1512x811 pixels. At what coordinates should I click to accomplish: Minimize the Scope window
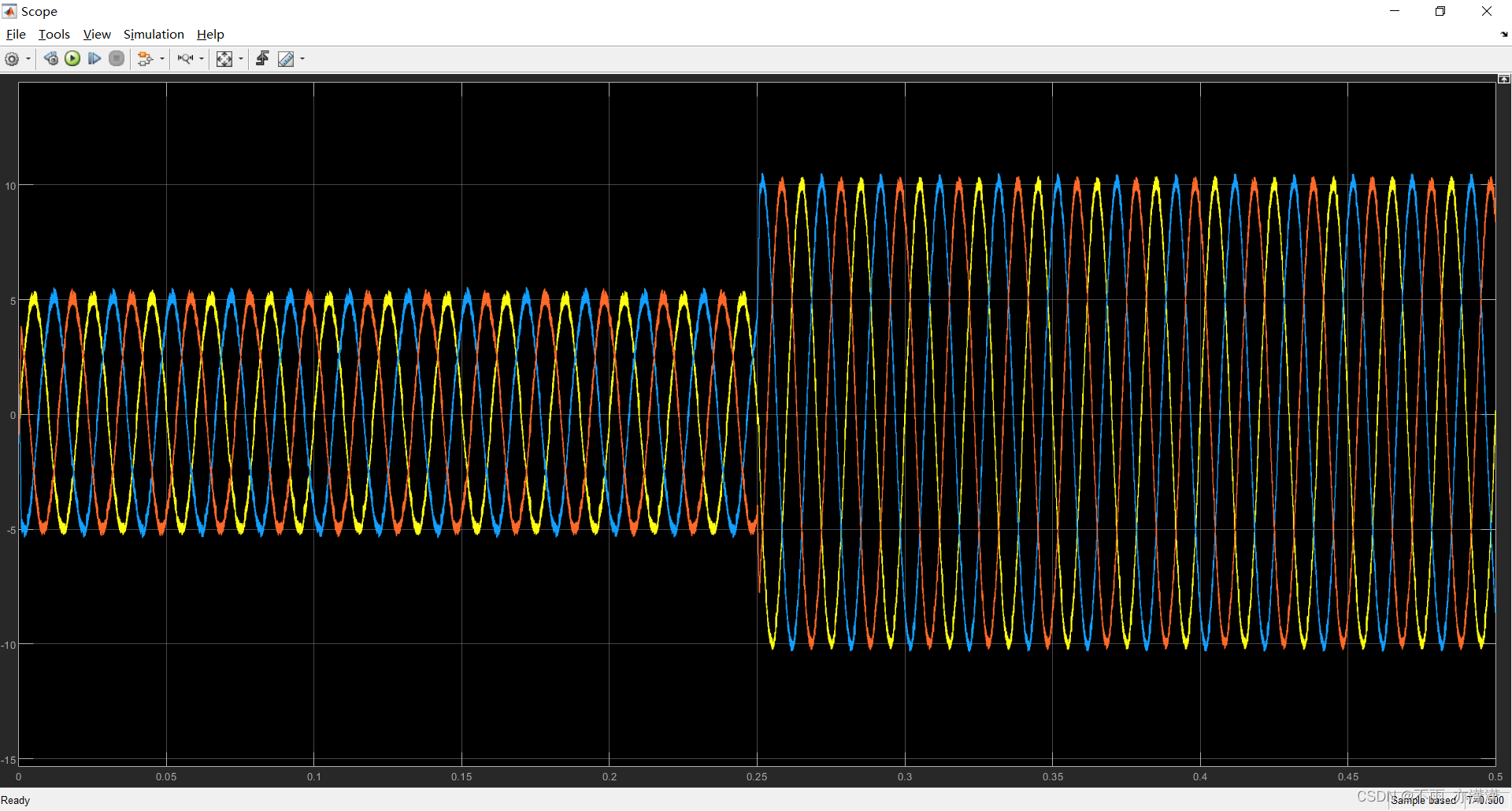(x=1395, y=11)
